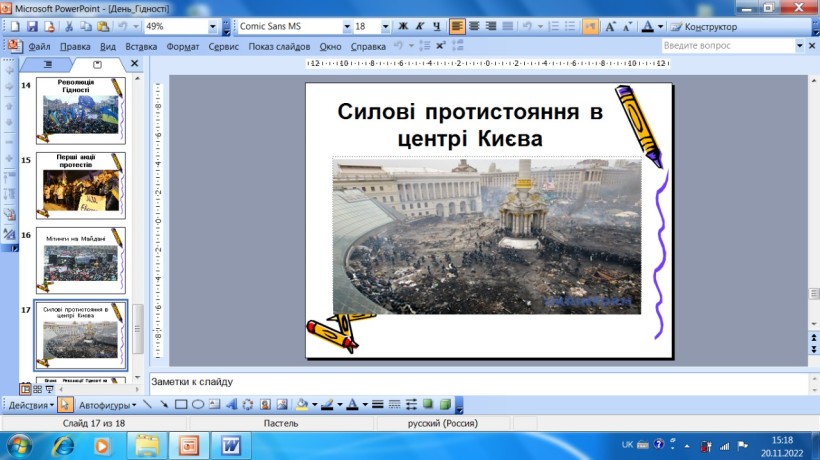Insert WordArt object

231,405
